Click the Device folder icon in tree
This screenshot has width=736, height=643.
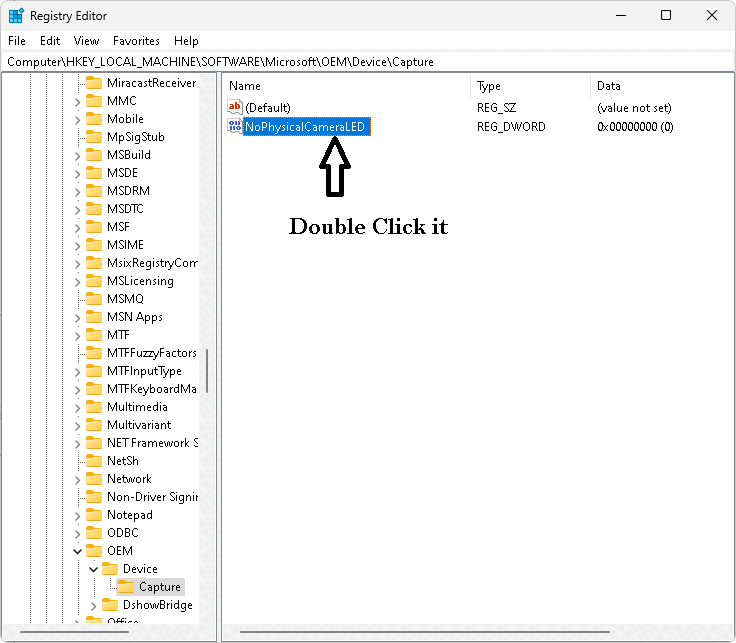pyautogui.click(x=110, y=569)
